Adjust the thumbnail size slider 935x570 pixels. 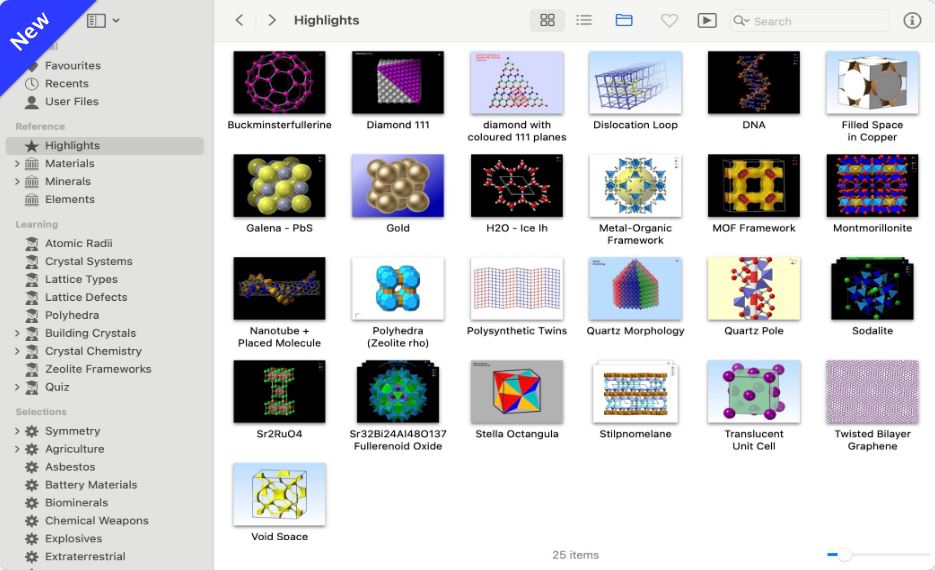(844, 554)
